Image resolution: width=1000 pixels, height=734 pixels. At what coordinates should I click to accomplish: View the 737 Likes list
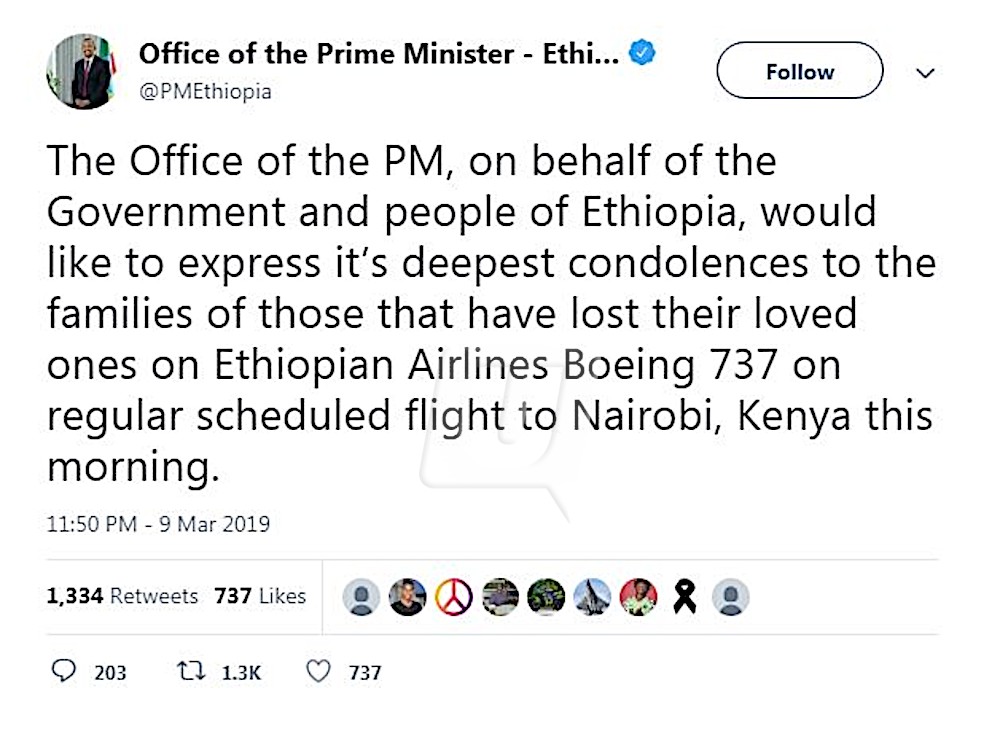click(x=259, y=596)
